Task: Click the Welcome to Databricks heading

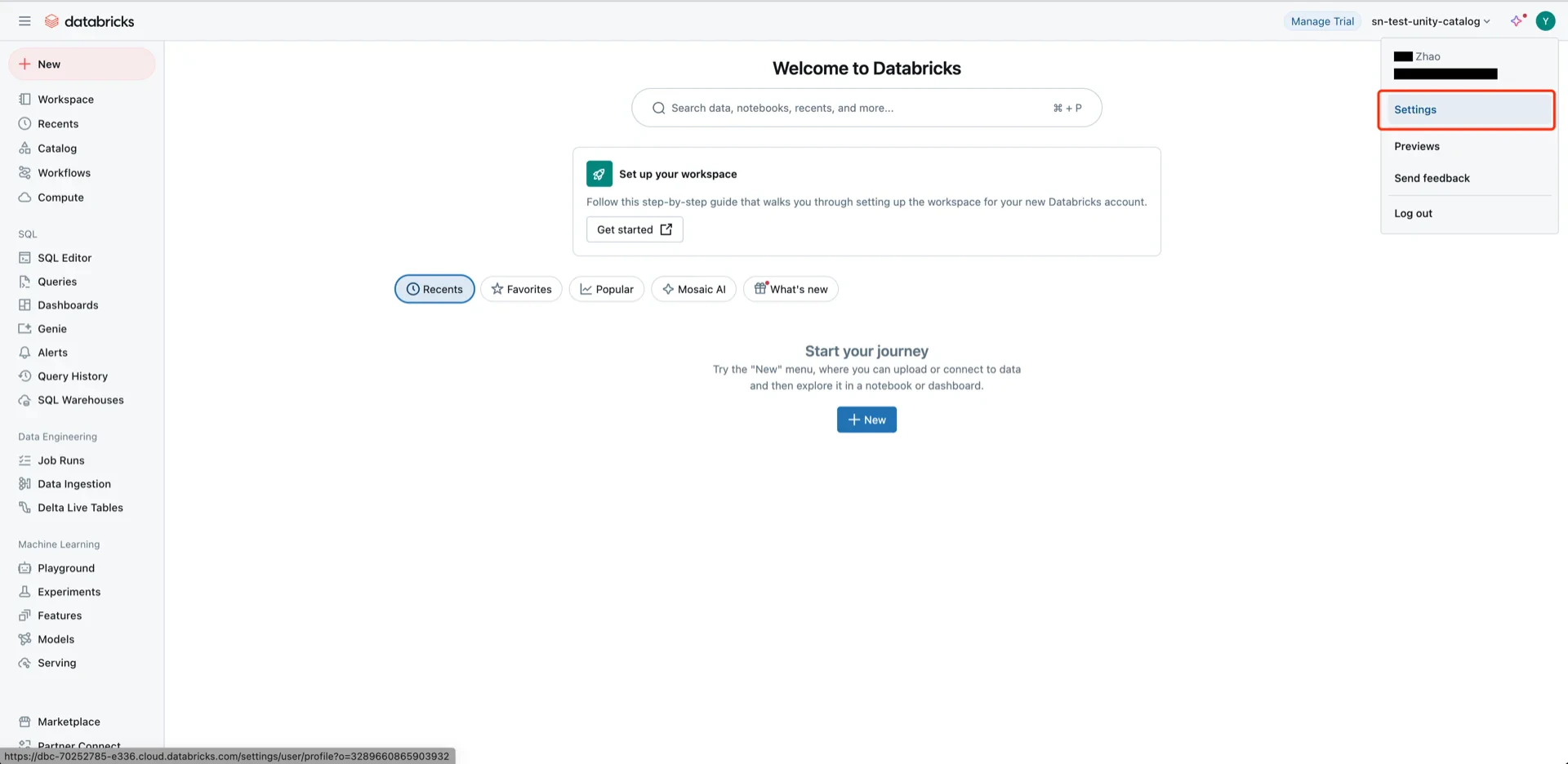Action: (866, 69)
